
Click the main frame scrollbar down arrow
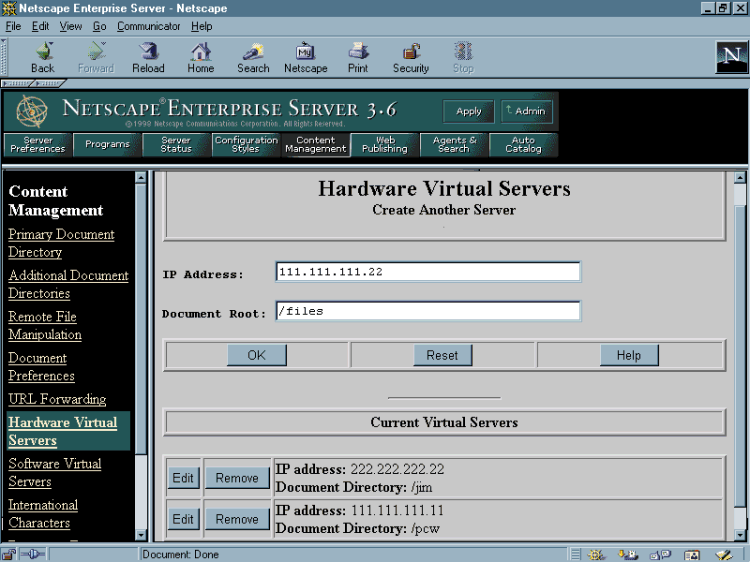[740, 535]
